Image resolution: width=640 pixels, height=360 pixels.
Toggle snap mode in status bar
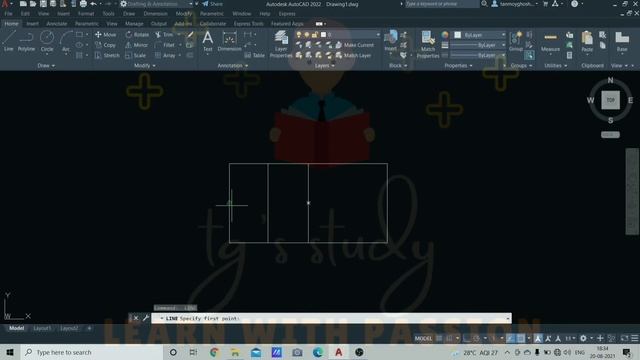coord(449,338)
